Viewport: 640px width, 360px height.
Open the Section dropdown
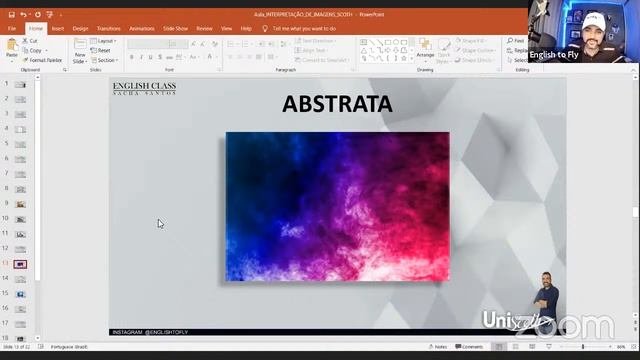click(105, 60)
